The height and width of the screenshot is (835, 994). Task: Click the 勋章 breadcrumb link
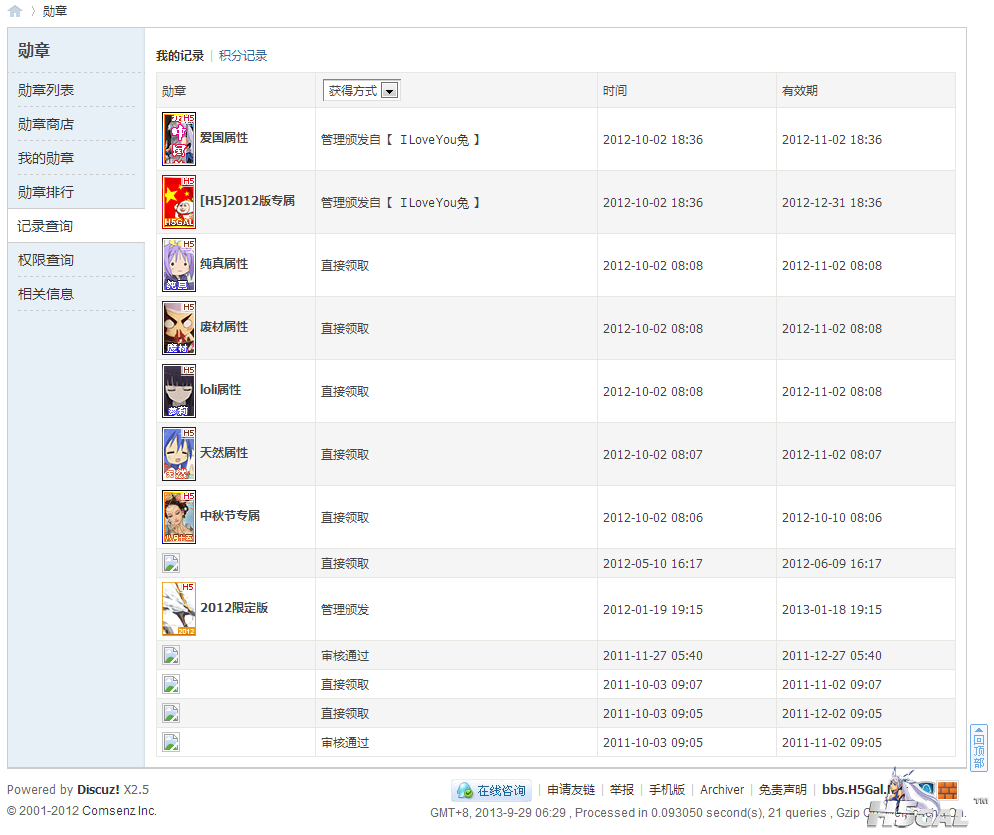(x=55, y=11)
